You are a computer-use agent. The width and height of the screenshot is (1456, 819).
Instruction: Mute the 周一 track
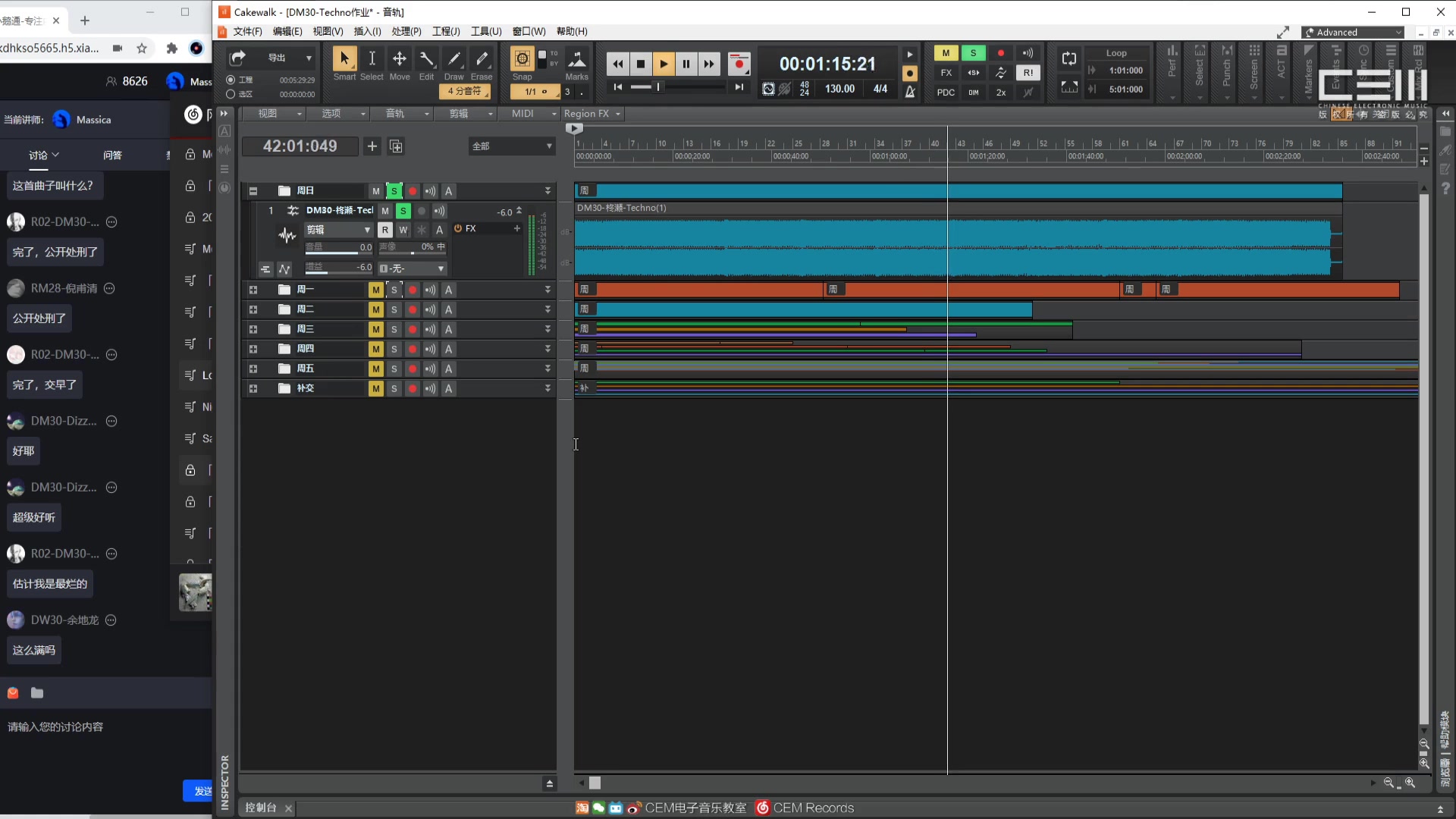coord(375,290)
